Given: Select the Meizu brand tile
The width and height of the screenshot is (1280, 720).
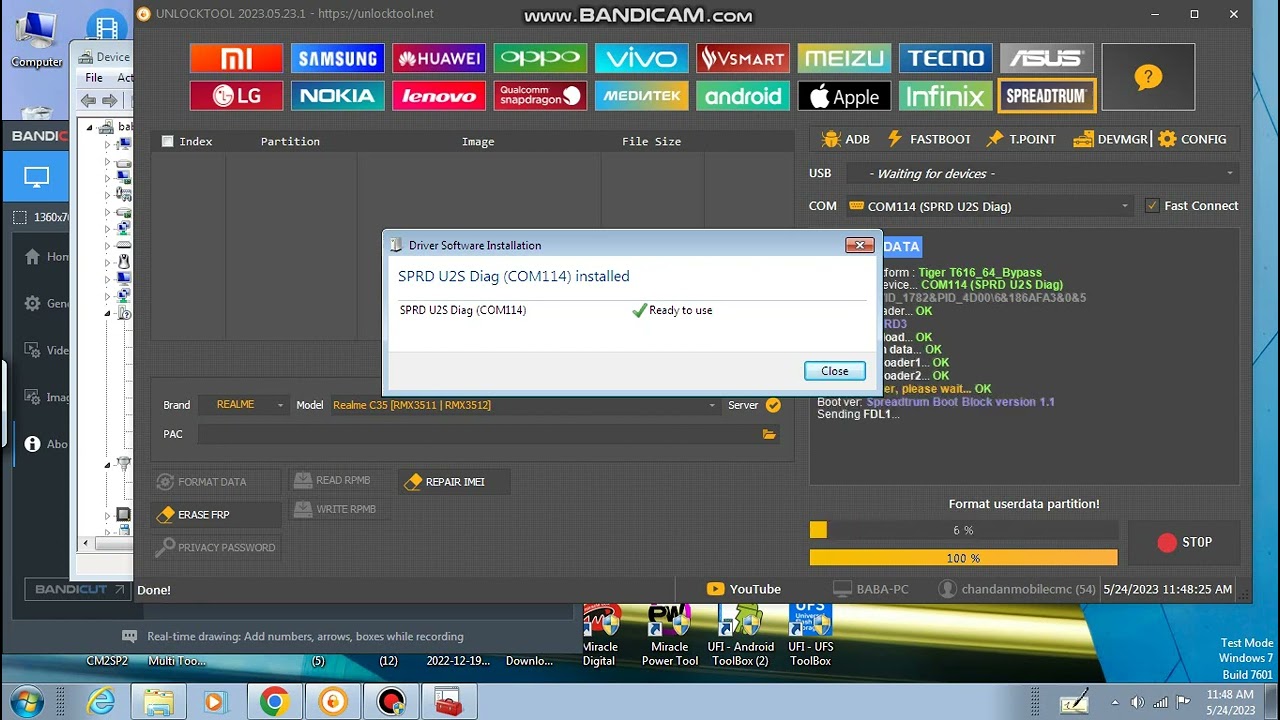Looking at the screenshot, I should (844, 58).
